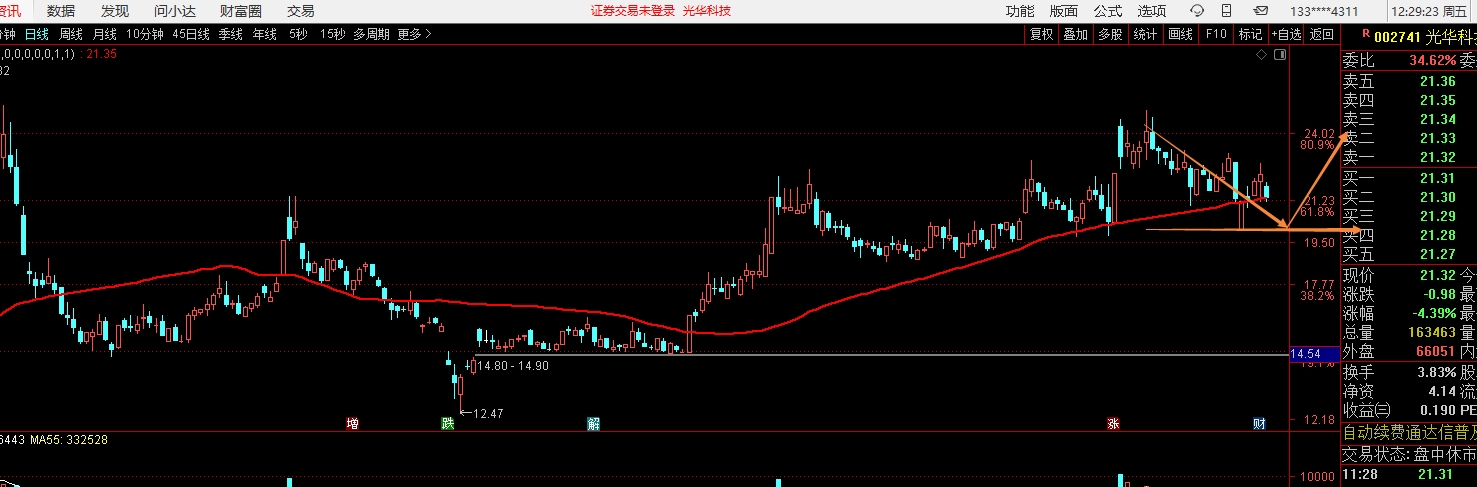
Task: Select the 买二 price 21.30
Action: point(1438,197)
